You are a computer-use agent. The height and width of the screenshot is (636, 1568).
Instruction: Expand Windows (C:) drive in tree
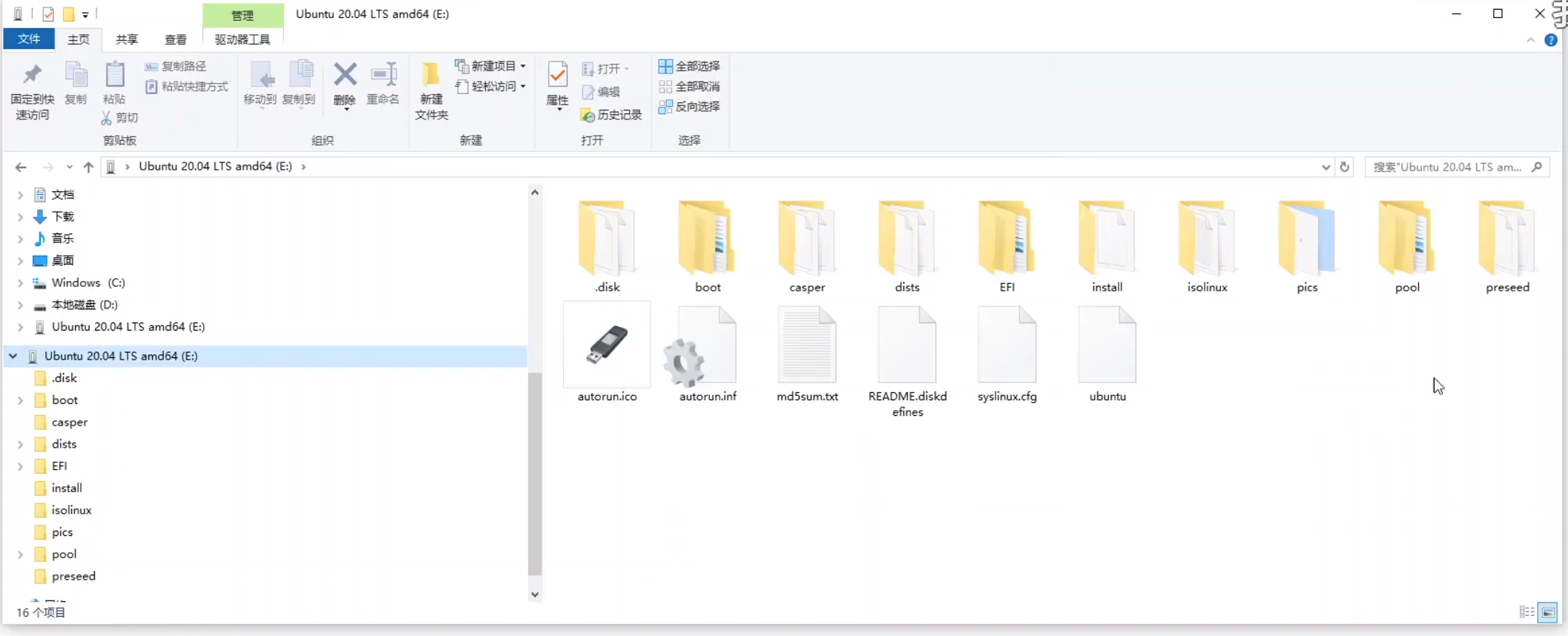[x=20, y=283]
